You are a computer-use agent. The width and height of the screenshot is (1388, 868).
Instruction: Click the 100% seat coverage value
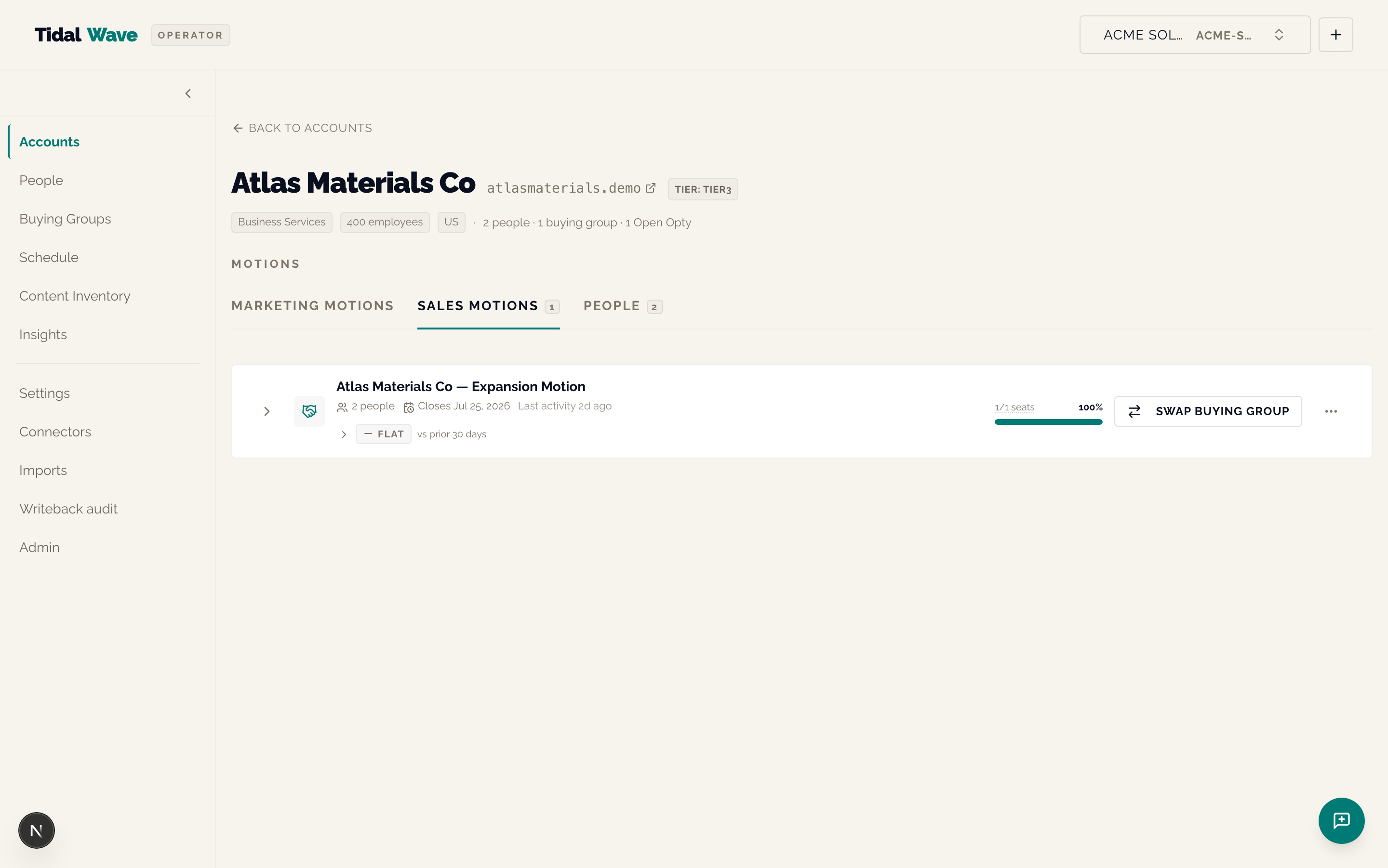(1090, 407)
